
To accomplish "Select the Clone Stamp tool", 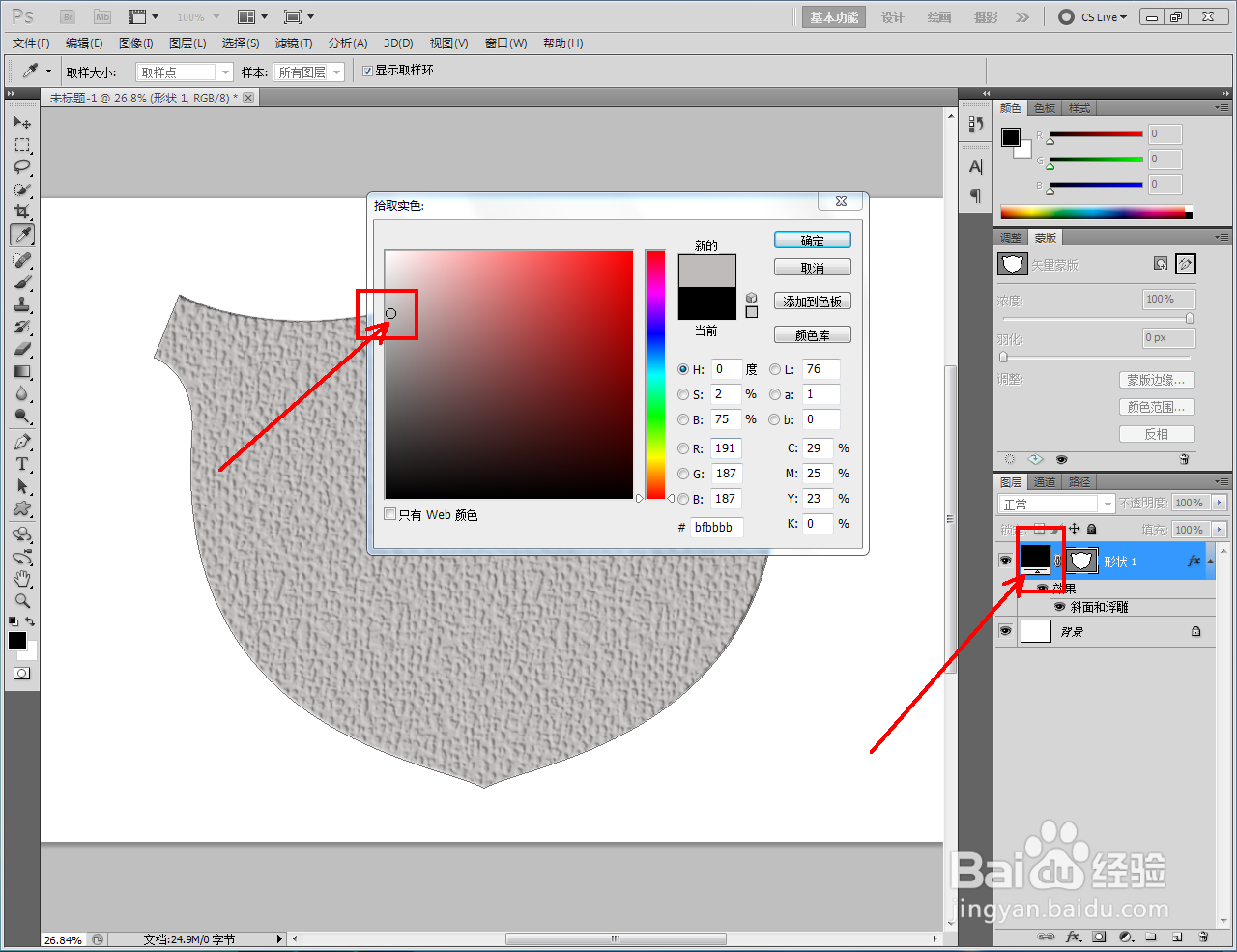I will 22,304.
